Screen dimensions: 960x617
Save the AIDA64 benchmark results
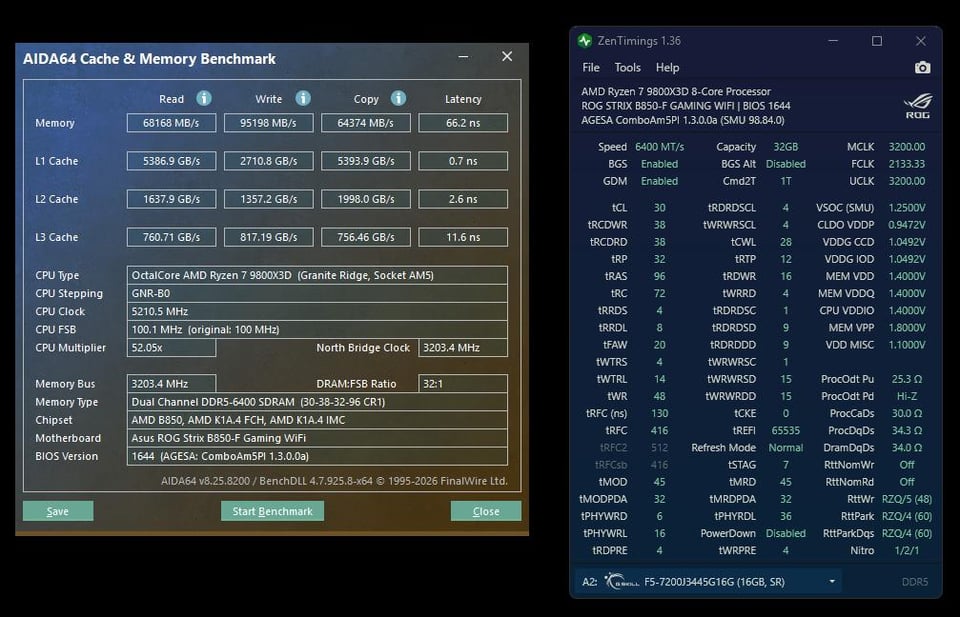coord(58,511)
